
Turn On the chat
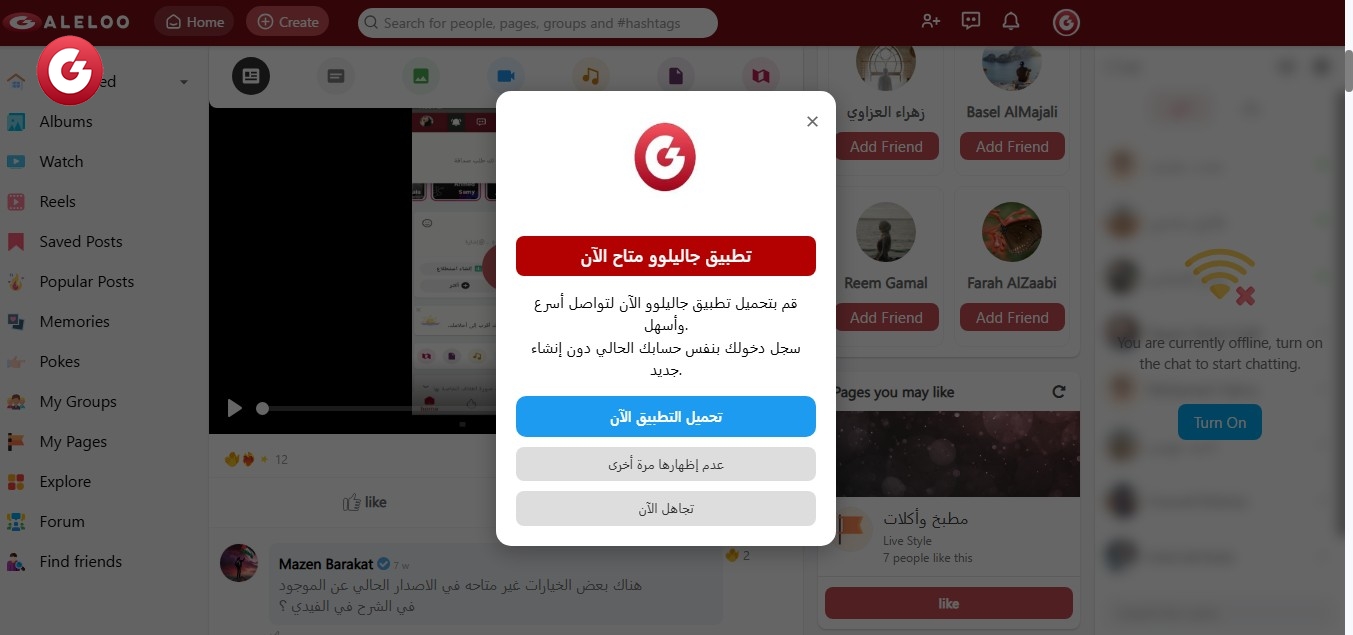coord(1220,422)
